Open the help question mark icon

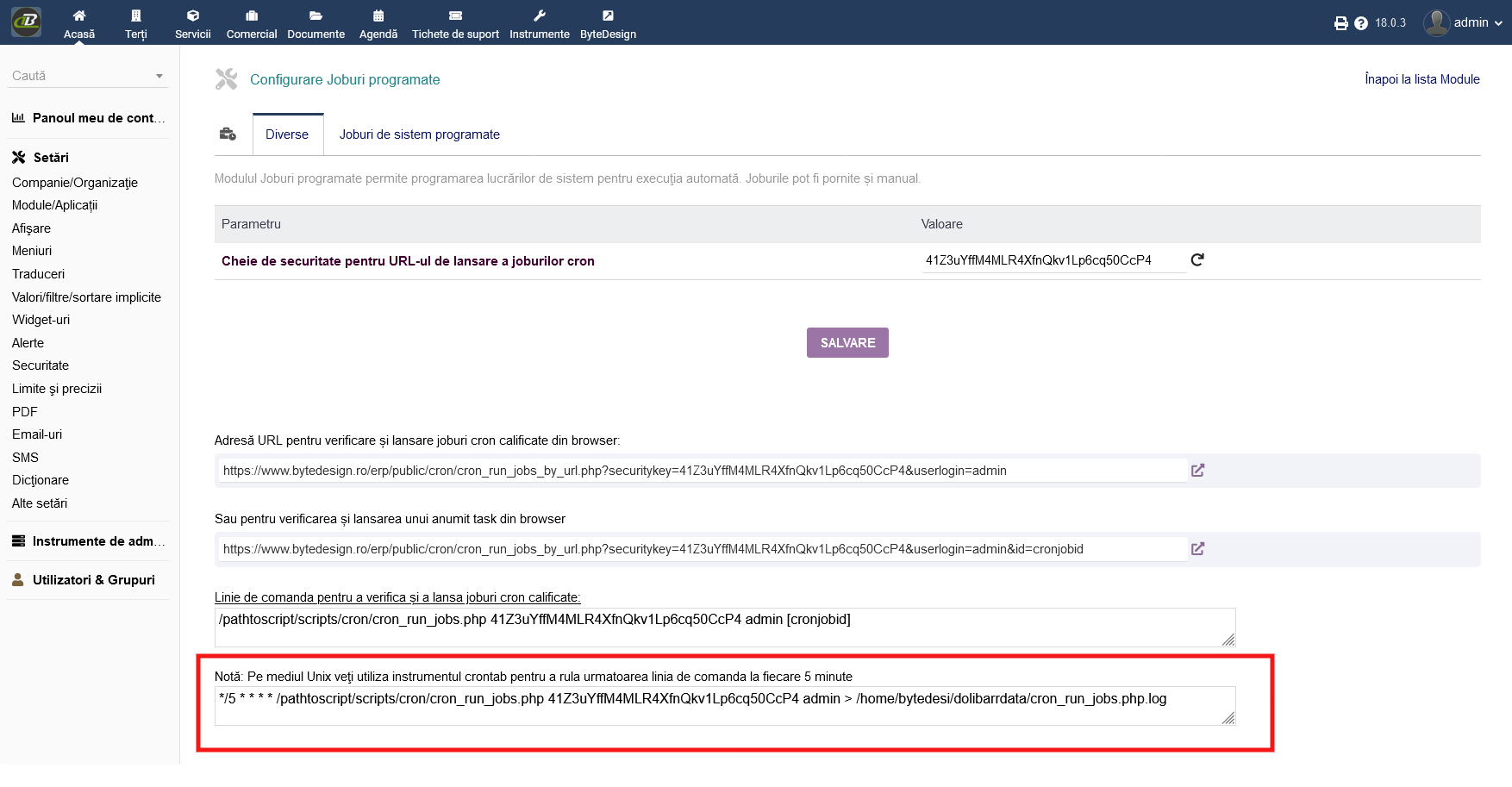1361,23
